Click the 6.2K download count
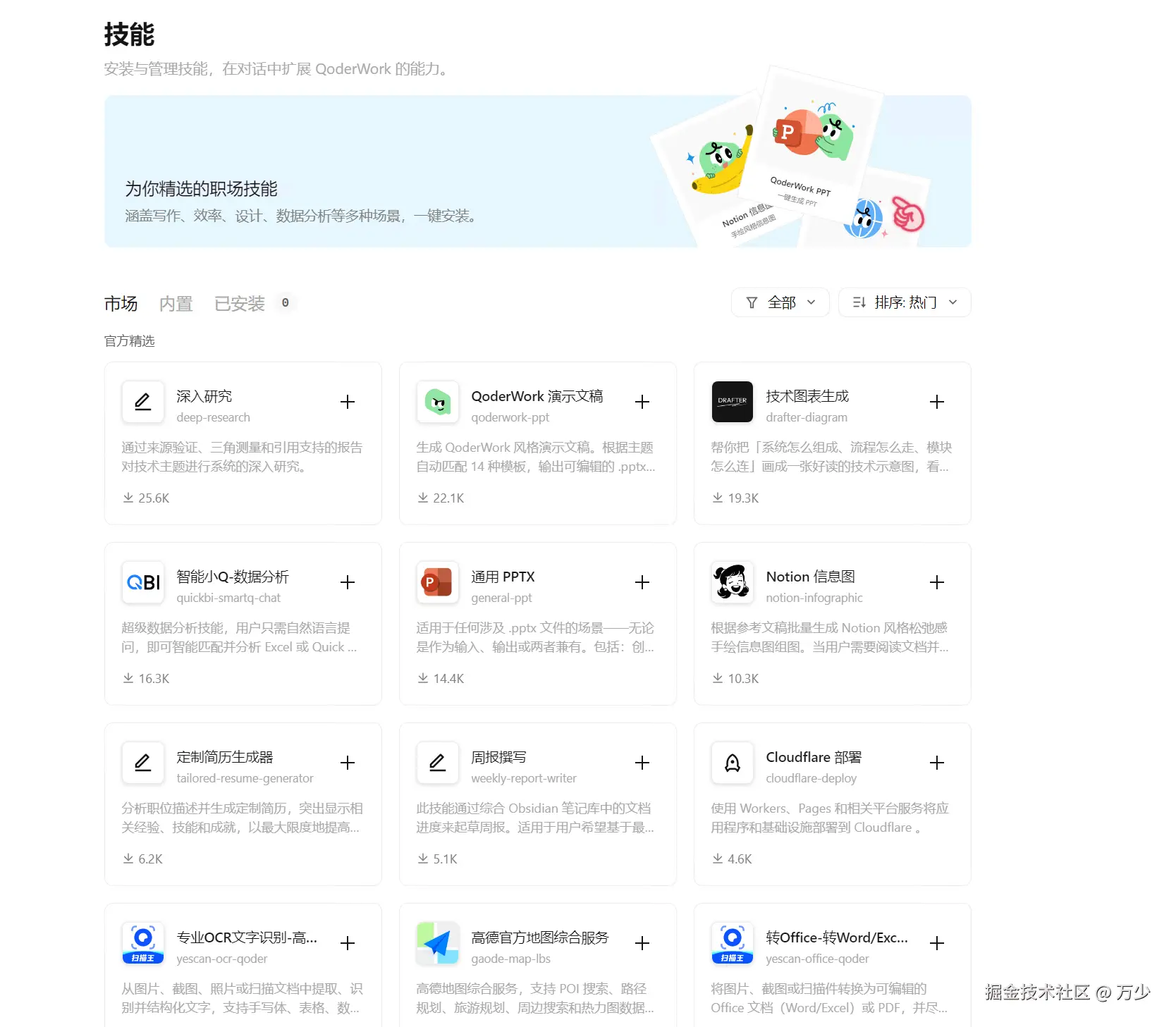 (142, 859)
